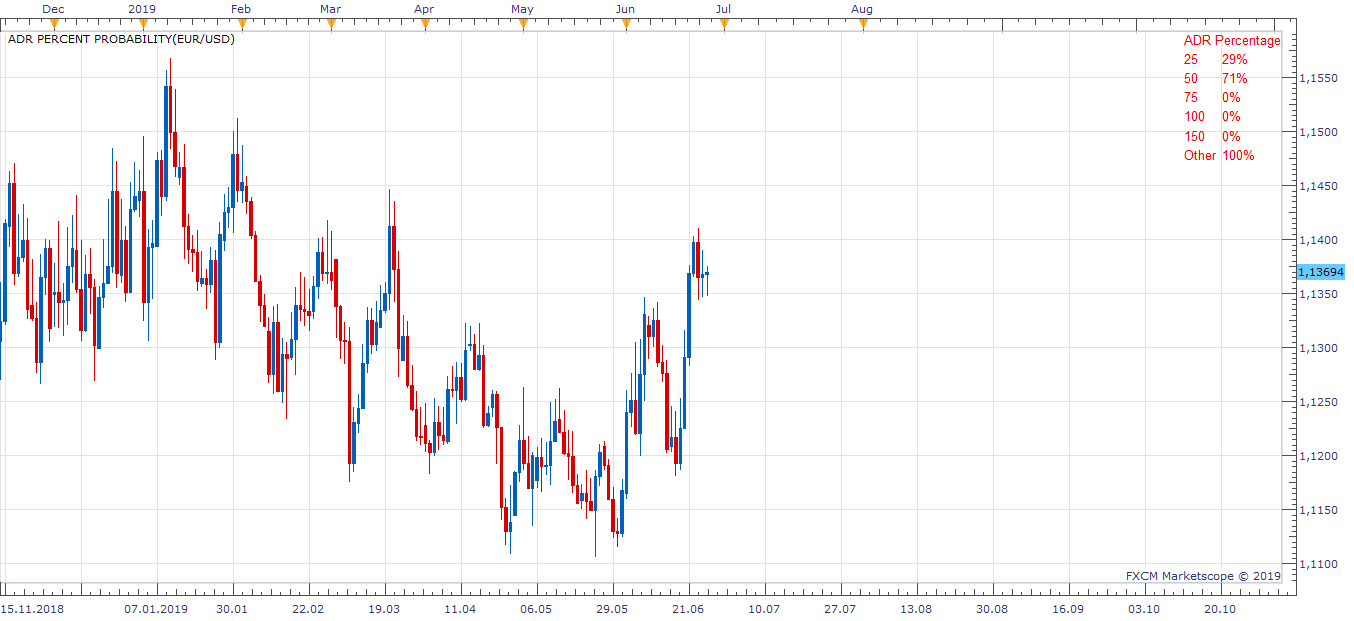Click the 100 row showing 0%
Viewport: 1354px width, 621px height.
tap(1212, 117)
